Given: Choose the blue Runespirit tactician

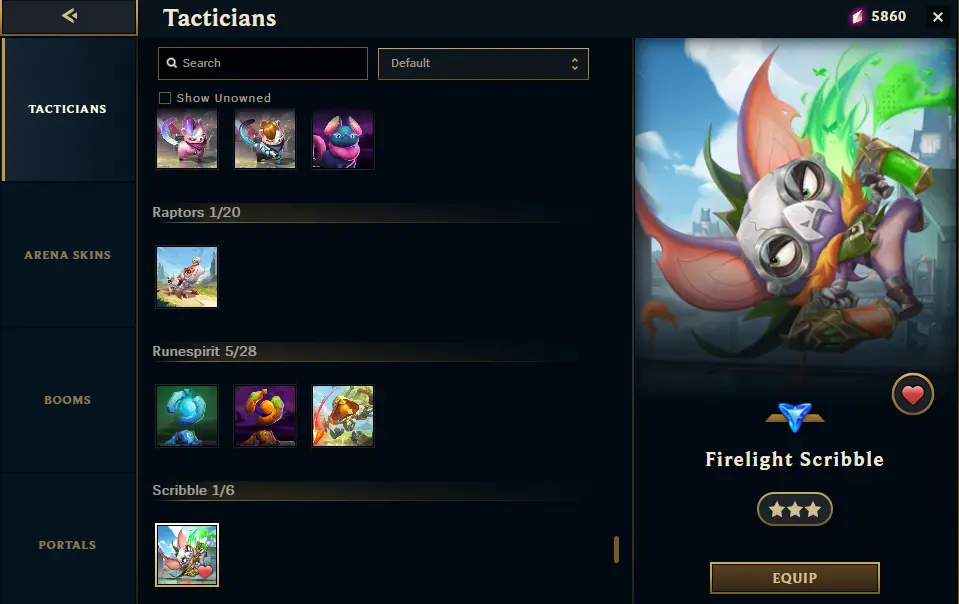Looking at the screenshot, I should pyautogui.click(x=187, y=416).
